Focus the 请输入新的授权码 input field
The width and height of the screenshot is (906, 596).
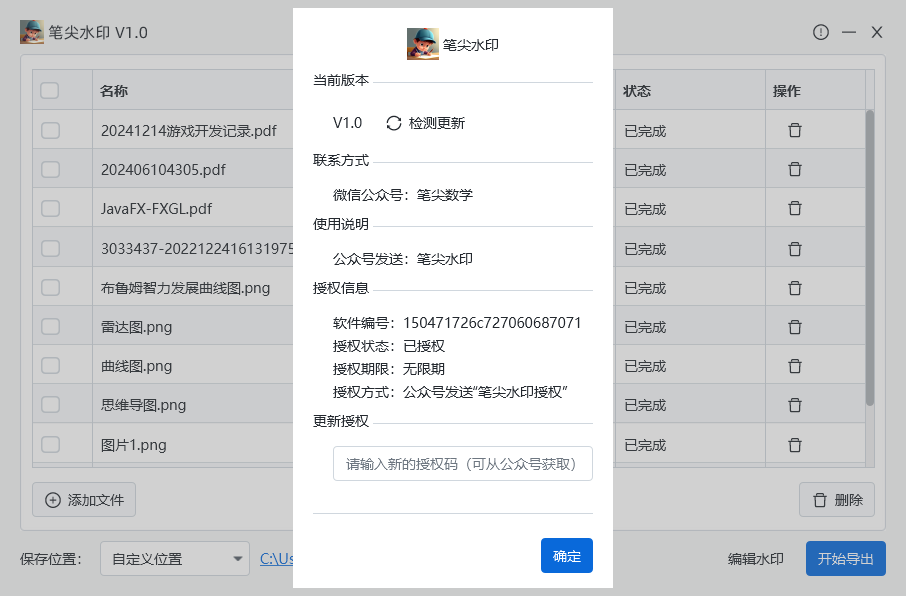coord(462,464)
